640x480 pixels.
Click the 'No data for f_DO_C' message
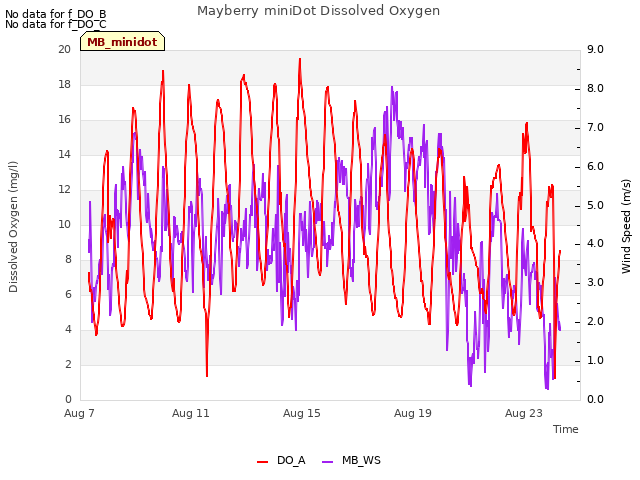[56, 24]
